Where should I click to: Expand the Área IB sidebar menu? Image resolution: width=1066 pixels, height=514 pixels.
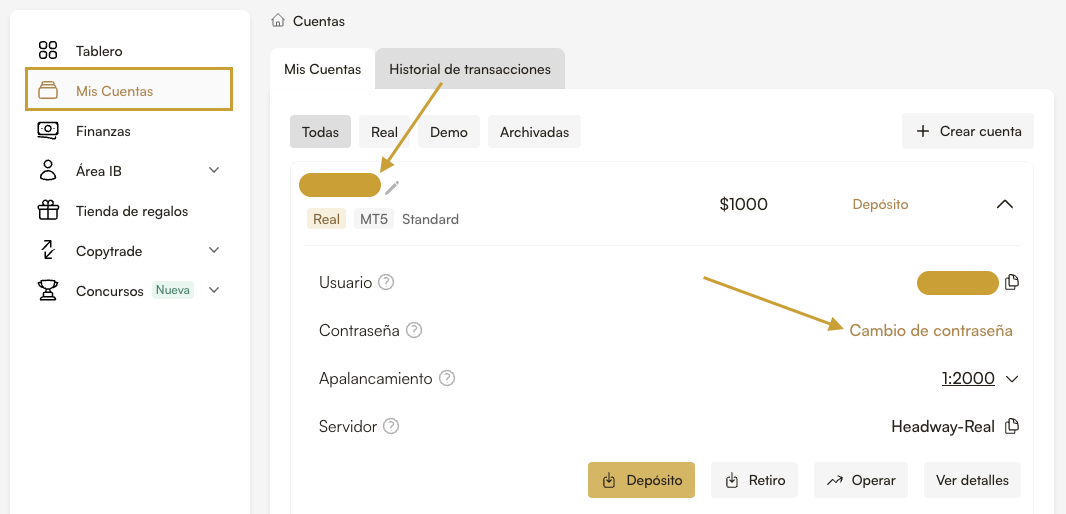coord(214,171)
